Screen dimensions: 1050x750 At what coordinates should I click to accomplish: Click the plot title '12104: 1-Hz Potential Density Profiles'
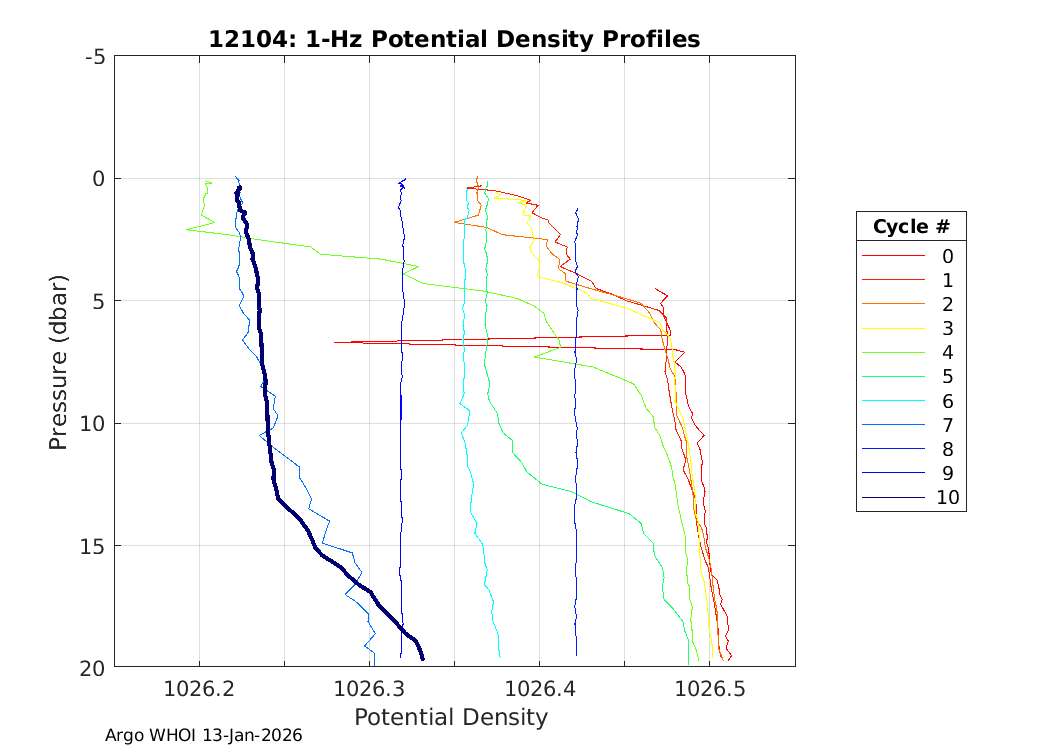(454, 39)
